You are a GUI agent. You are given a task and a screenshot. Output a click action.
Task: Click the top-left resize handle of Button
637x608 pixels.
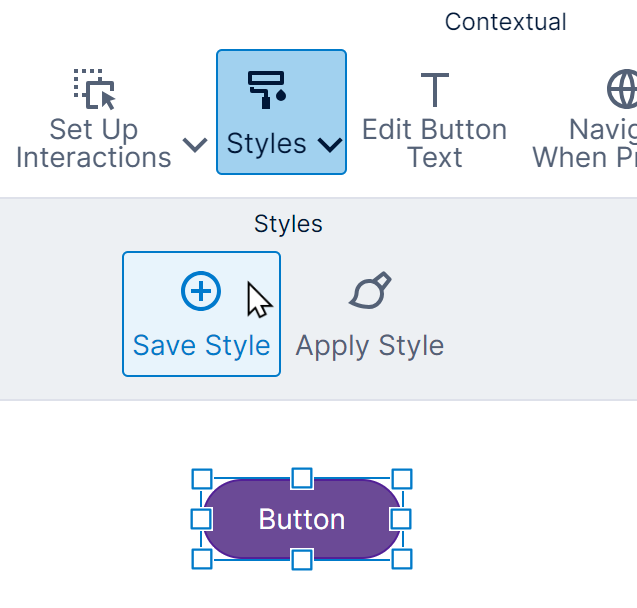pyautogui.click(x=201, y=479)
